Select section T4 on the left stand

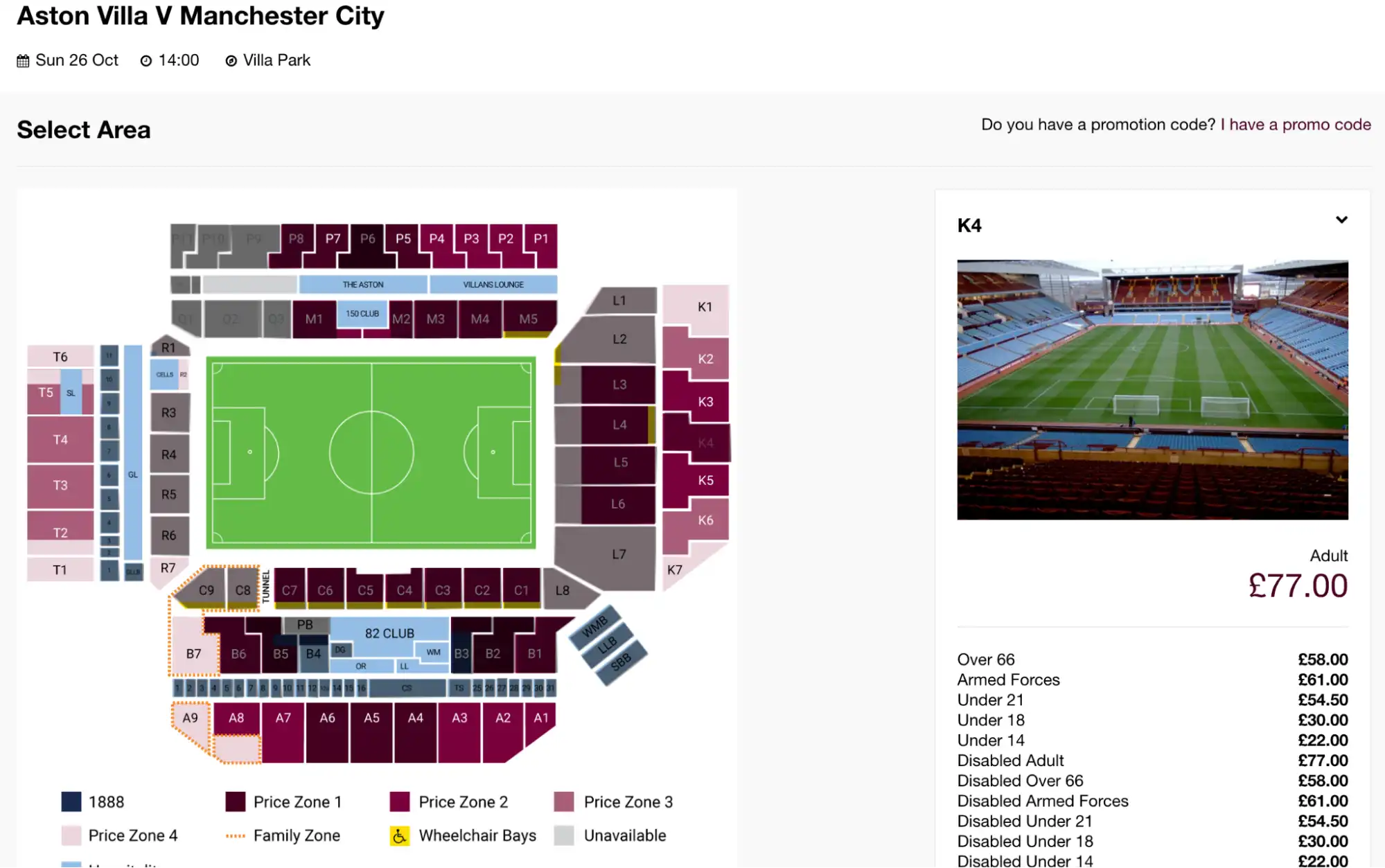[59, 439]
